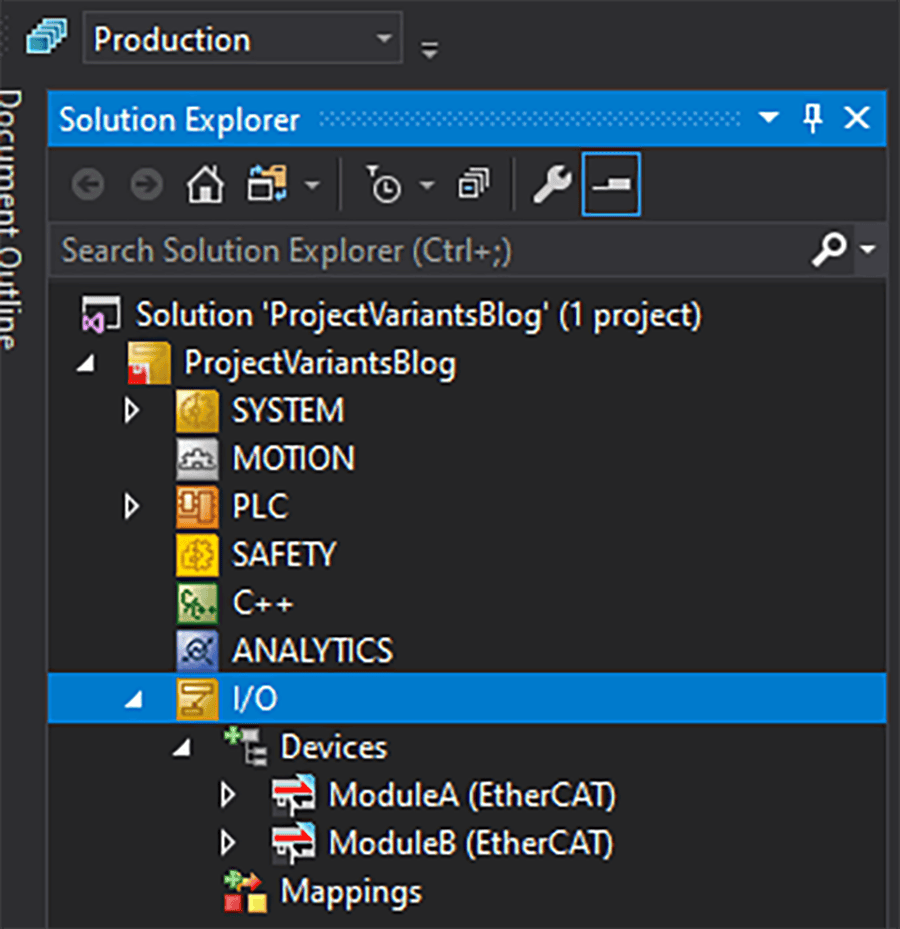Expand the ModuleB (EtherCAT) node
900x929 pixels.
[x=228, y=842]
